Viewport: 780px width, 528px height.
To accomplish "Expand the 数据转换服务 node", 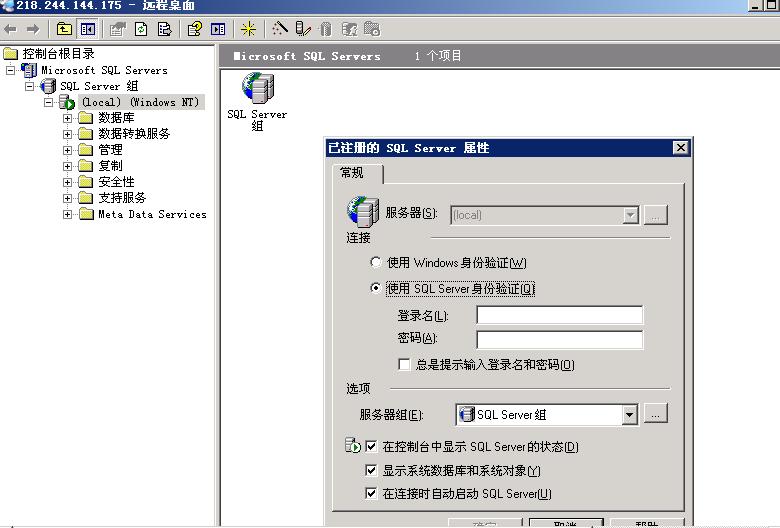I will tap(68, 134).
